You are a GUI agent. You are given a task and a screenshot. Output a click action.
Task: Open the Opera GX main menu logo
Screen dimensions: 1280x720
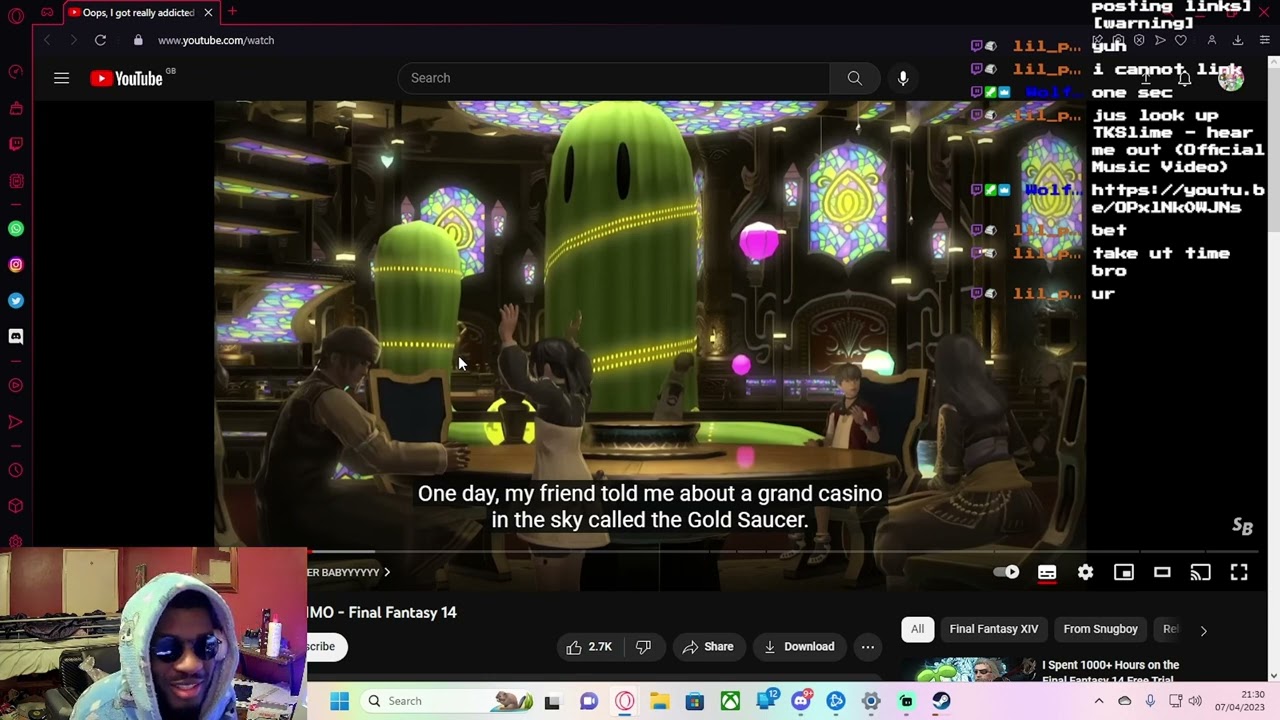[16, 16]
